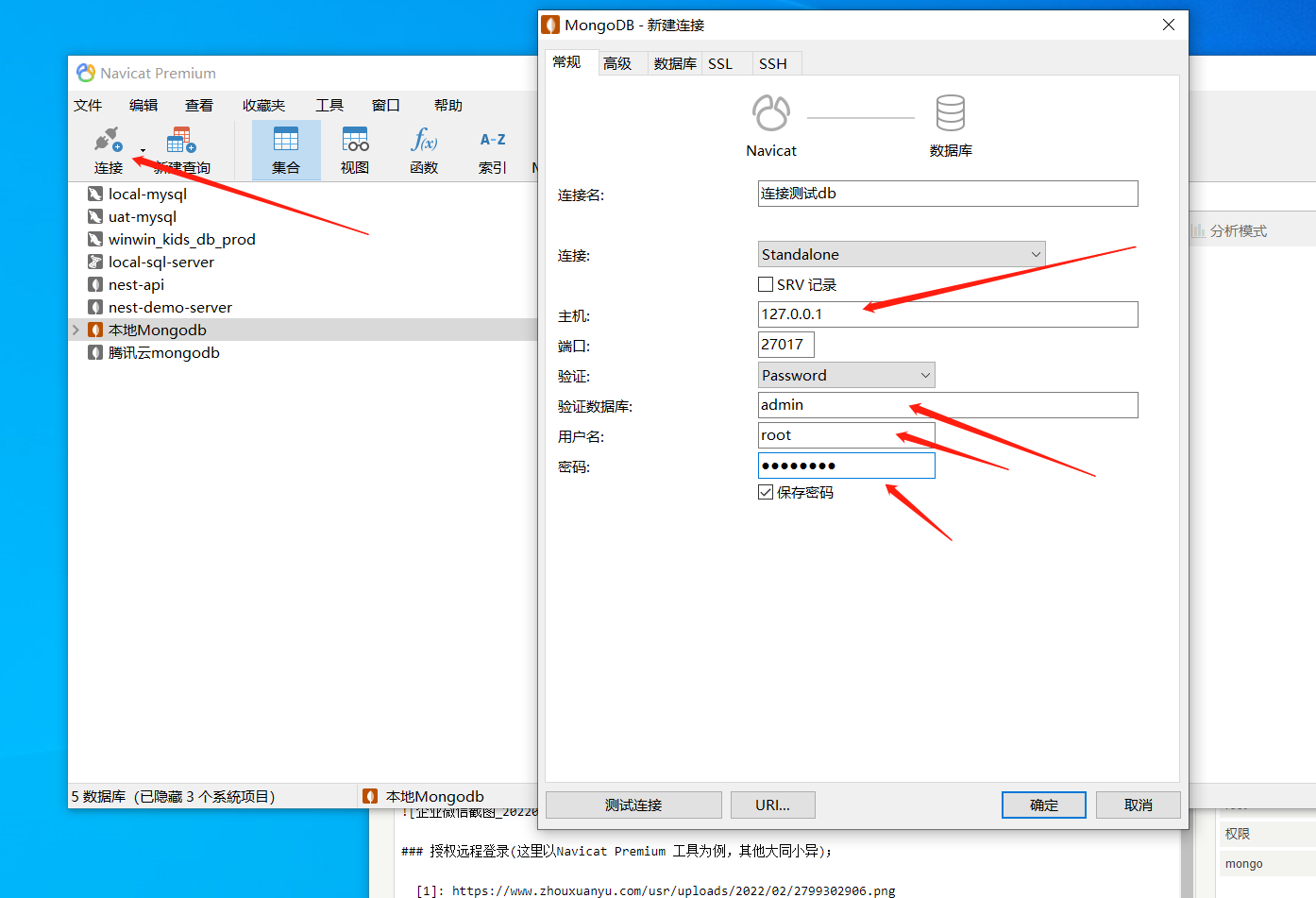Close the MongoDB new connection dialog
1316x898 pixels.
pos(1169,25)
